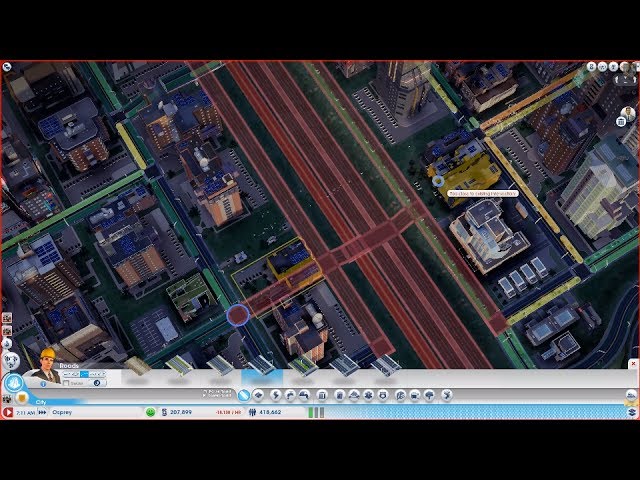Pause or play the simulation with red button
The height and width of the screenshot is (480, 640).
click(8, 412)
